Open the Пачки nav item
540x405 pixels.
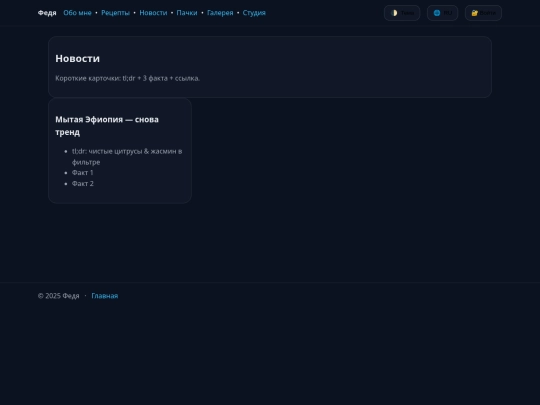pyautogui.click(x=187, y=13)
